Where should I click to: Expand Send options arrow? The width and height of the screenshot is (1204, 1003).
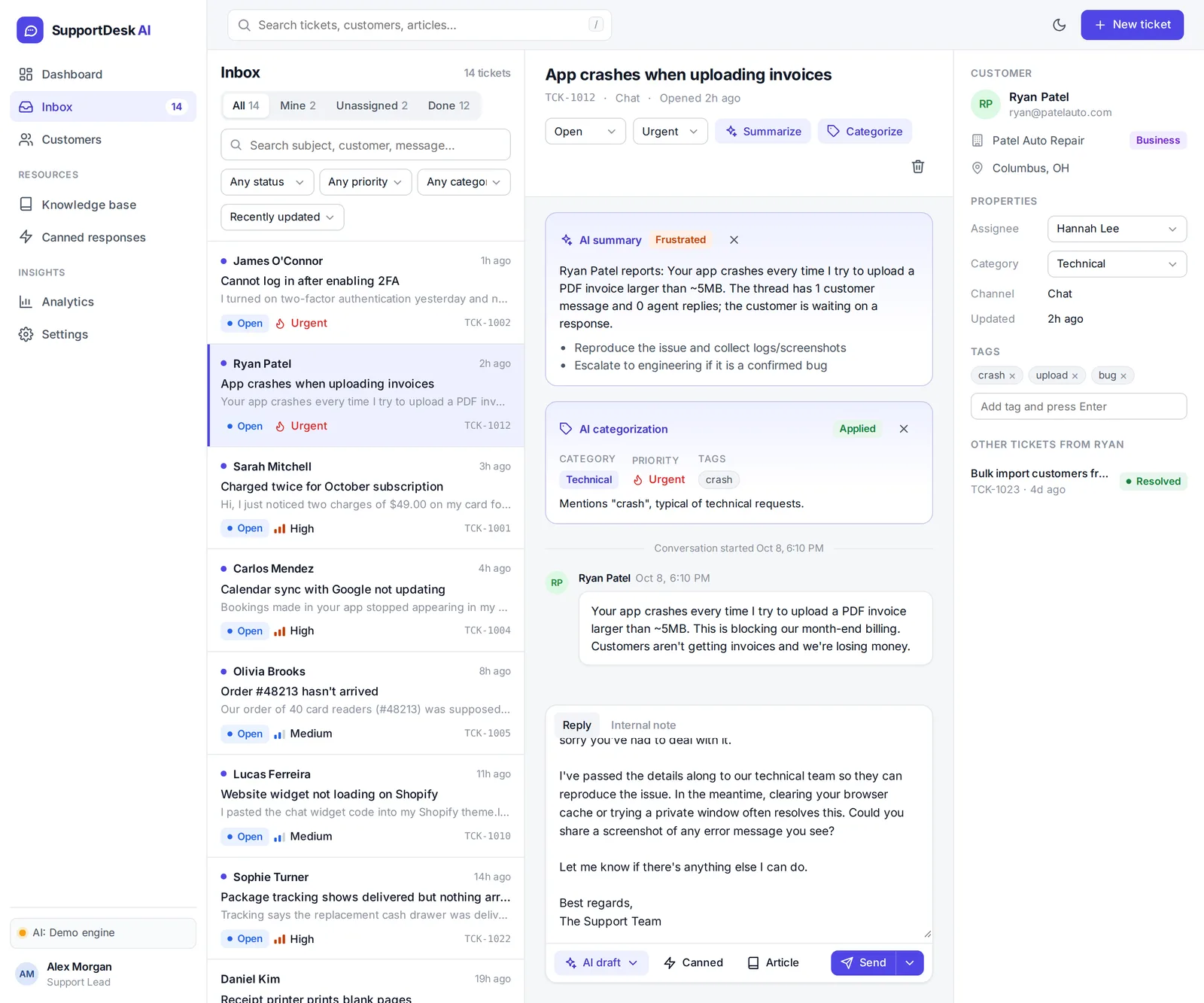coord(910,962)
